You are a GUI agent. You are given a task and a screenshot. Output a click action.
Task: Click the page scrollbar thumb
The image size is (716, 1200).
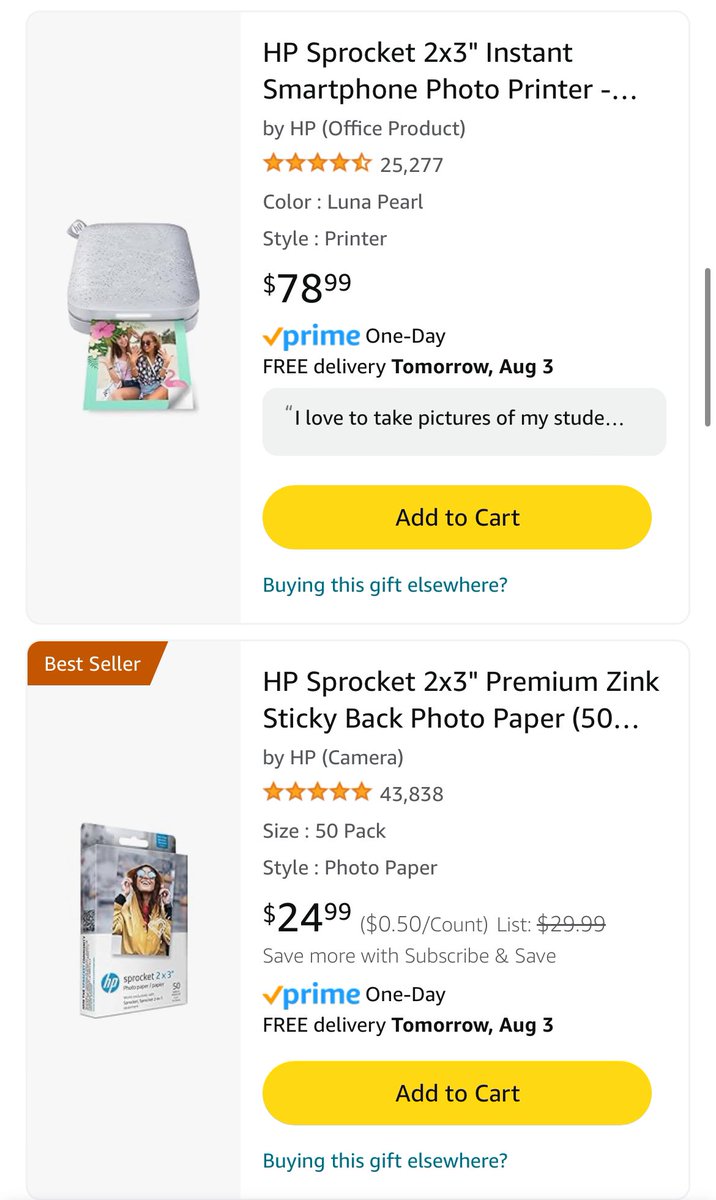tap(708, 346)
